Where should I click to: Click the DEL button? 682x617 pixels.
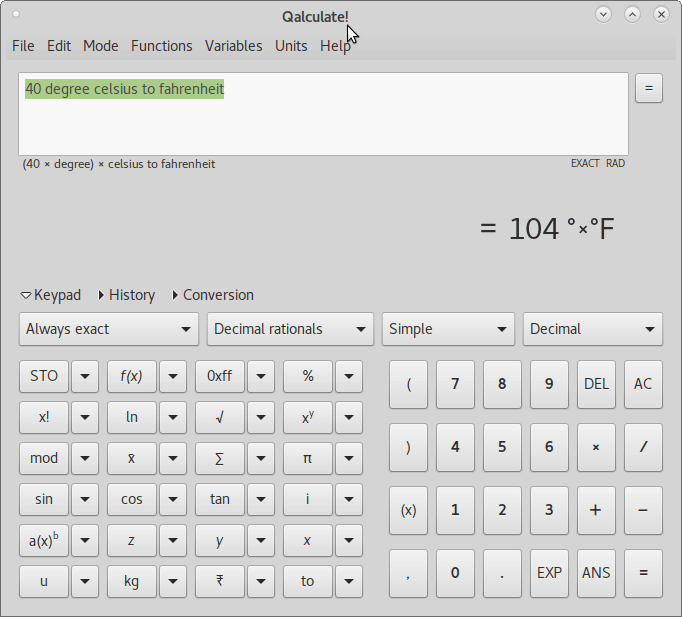point(596,384)
